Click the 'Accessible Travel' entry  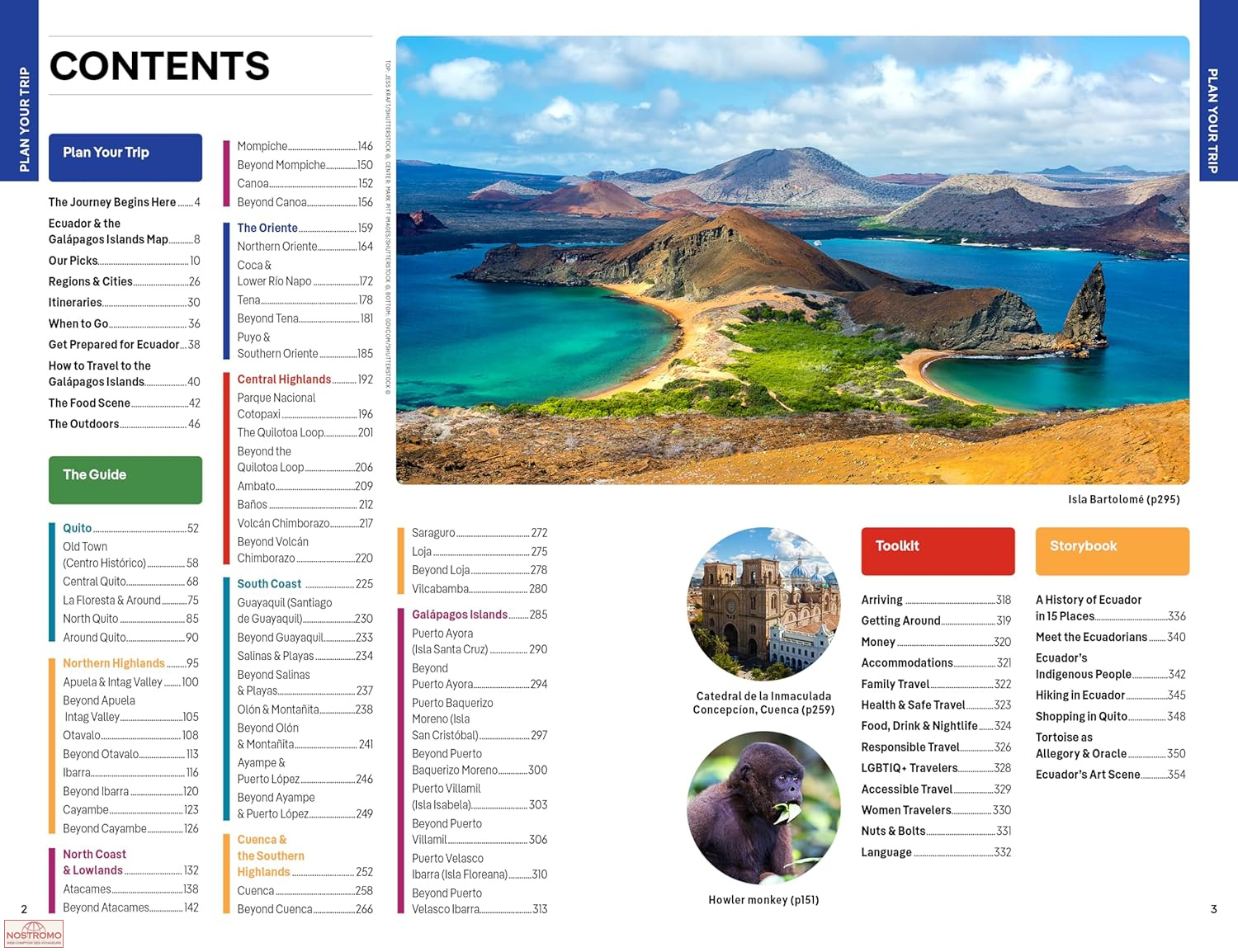936,789
